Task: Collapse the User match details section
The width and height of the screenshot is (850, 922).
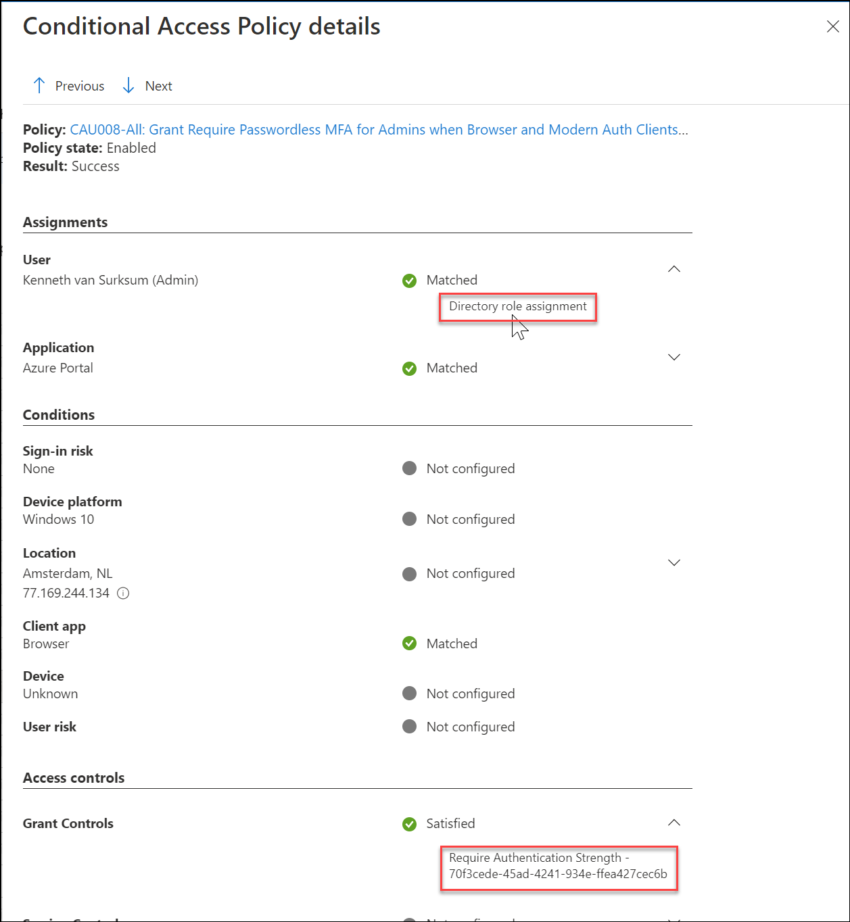Action: [x=674, y=268]
